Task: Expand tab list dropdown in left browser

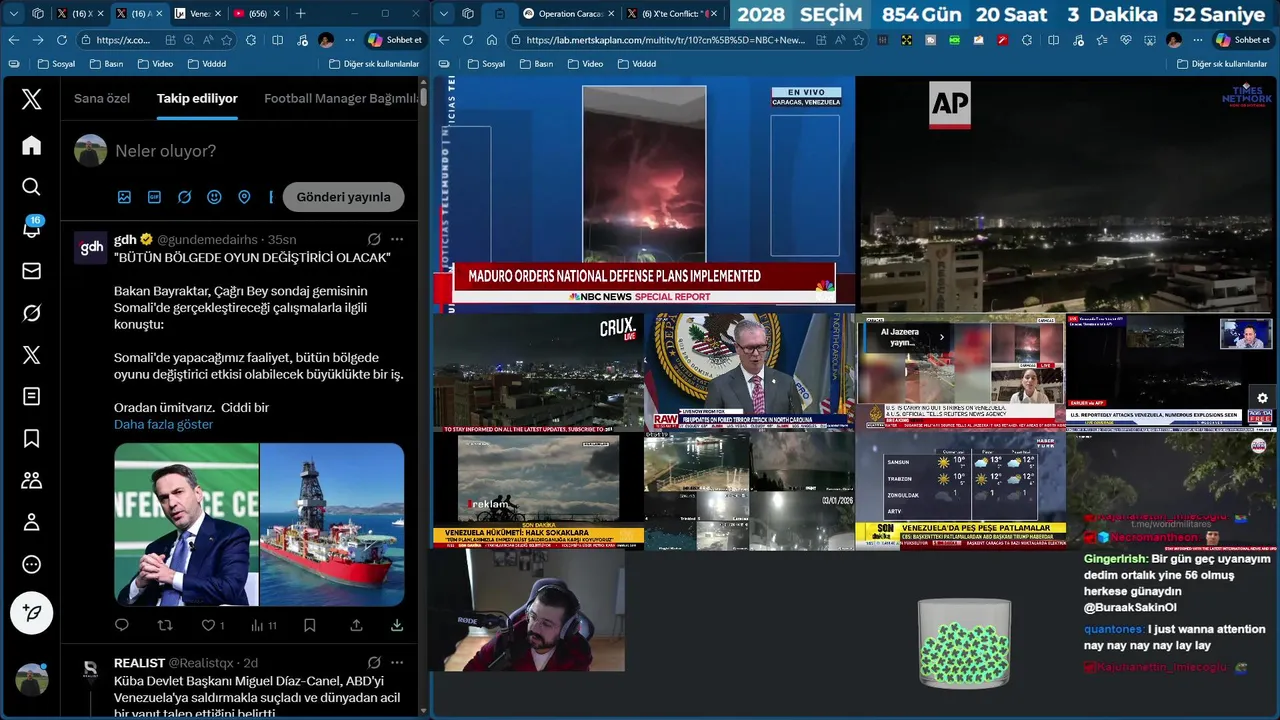Action: click(14, 13)
